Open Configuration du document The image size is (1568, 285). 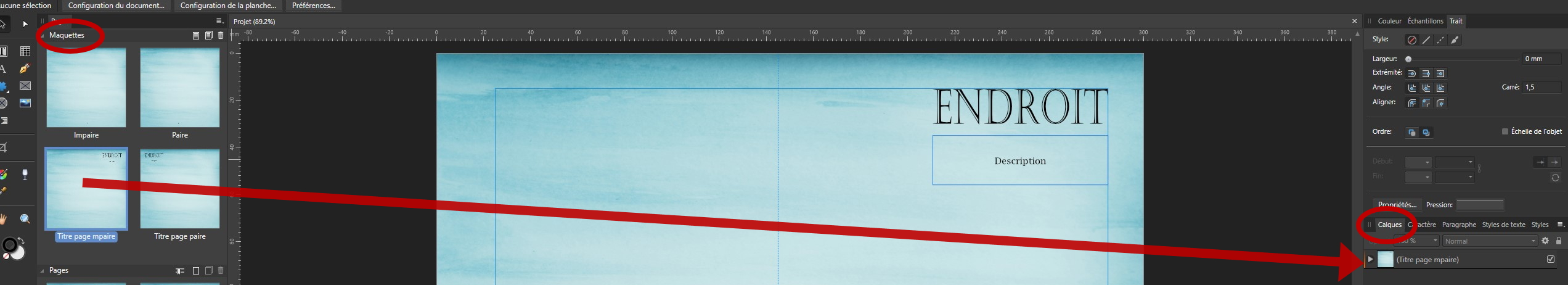point(116,6)
